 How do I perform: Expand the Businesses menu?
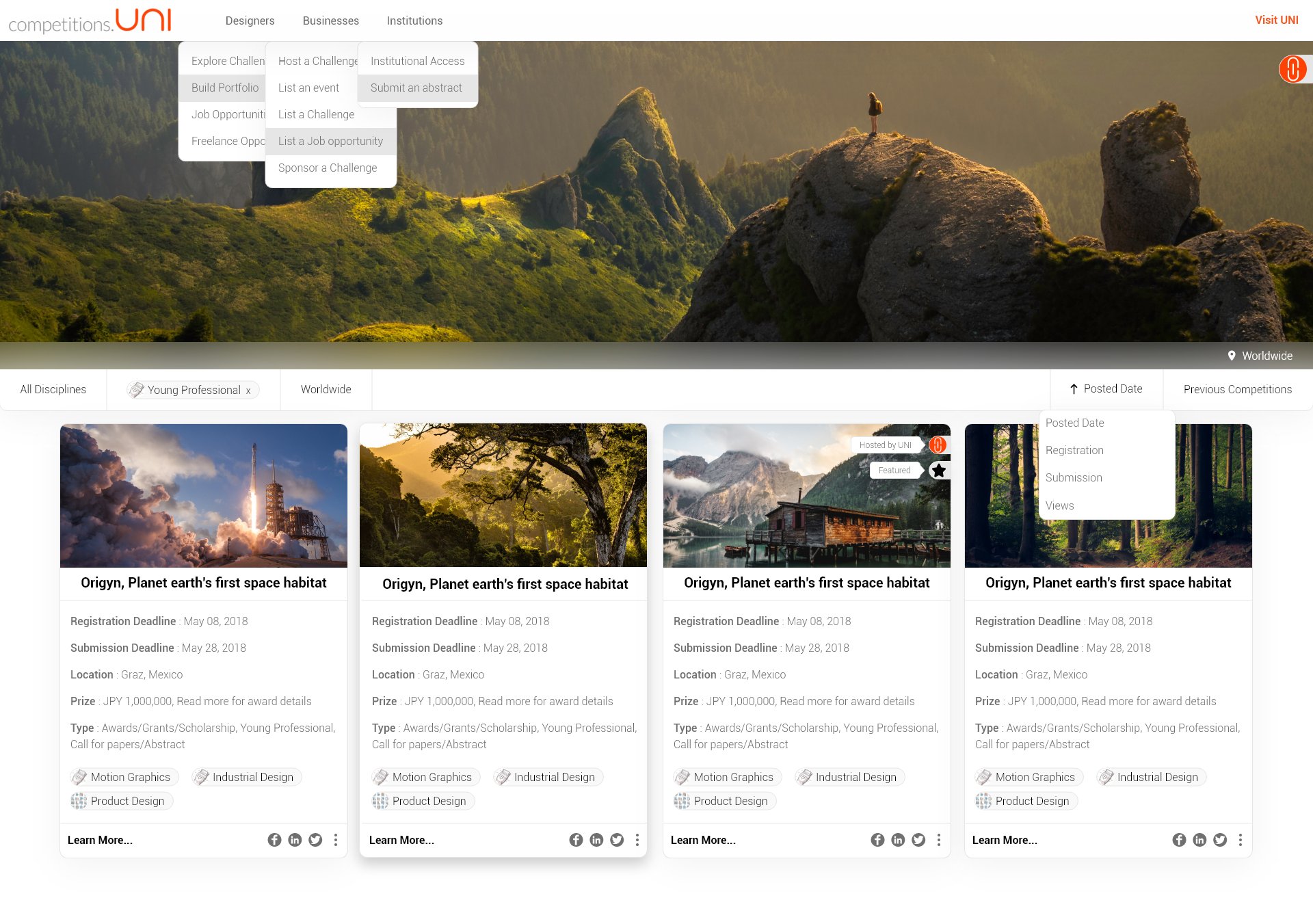coord(331,21)
